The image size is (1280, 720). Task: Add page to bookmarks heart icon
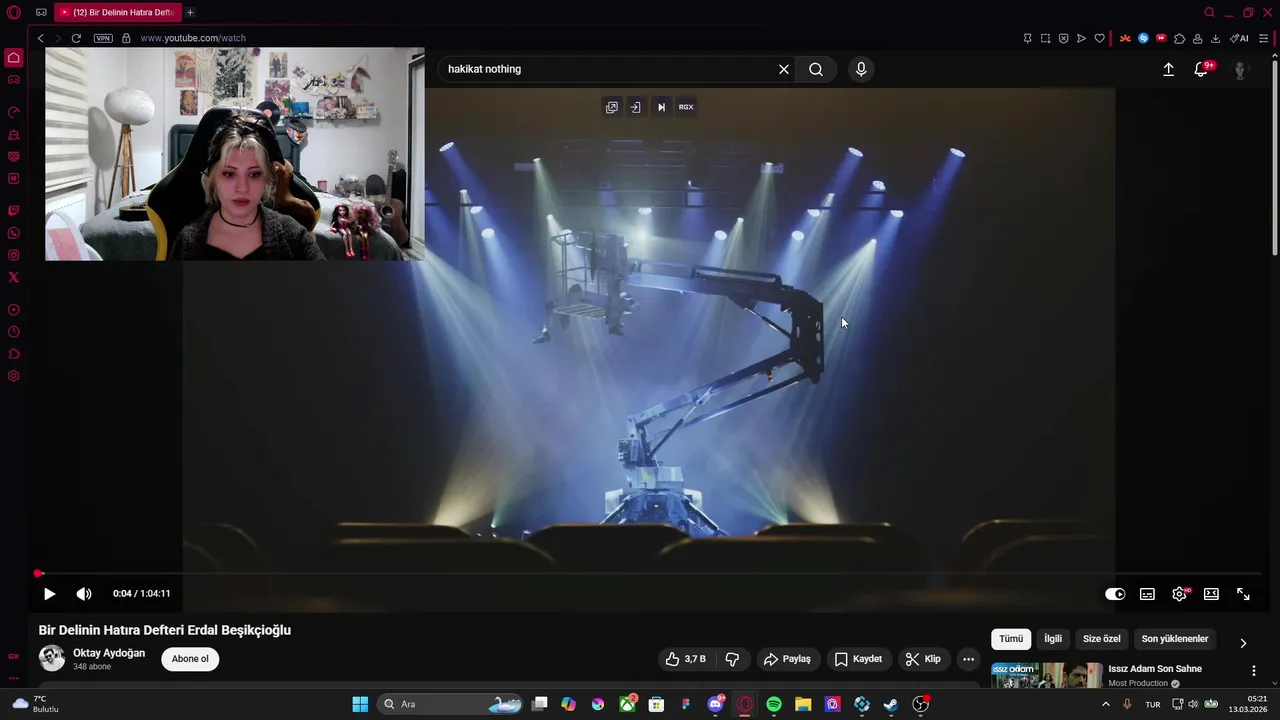(x=1099, y=38)
